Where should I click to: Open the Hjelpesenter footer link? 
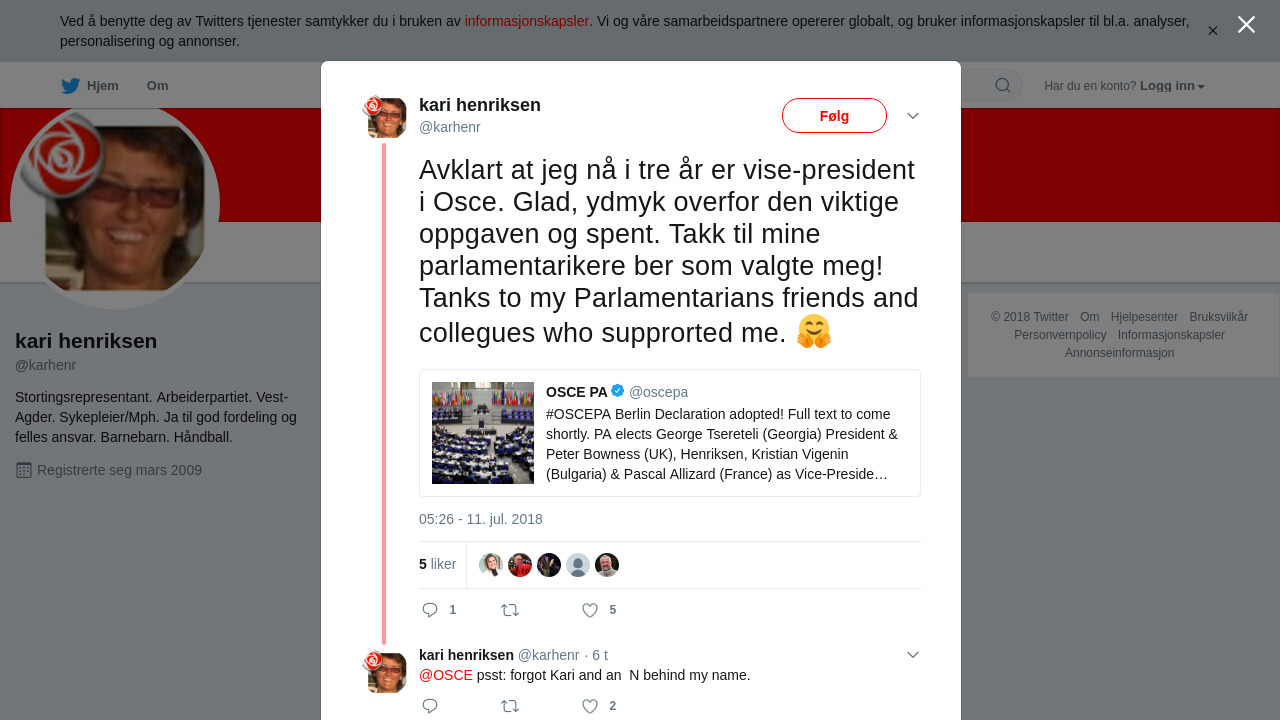pos(1144,317)
